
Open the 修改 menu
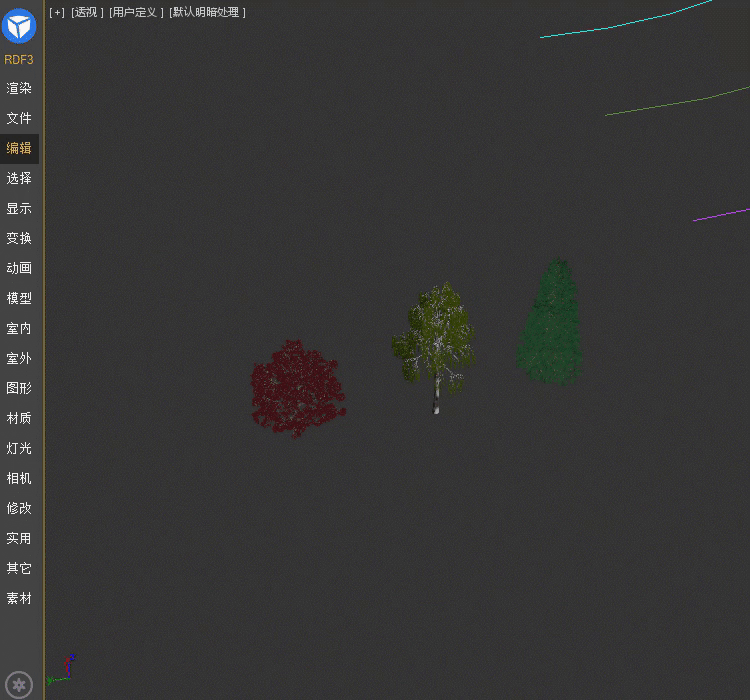pyautogui.click(x=19, y=508)
